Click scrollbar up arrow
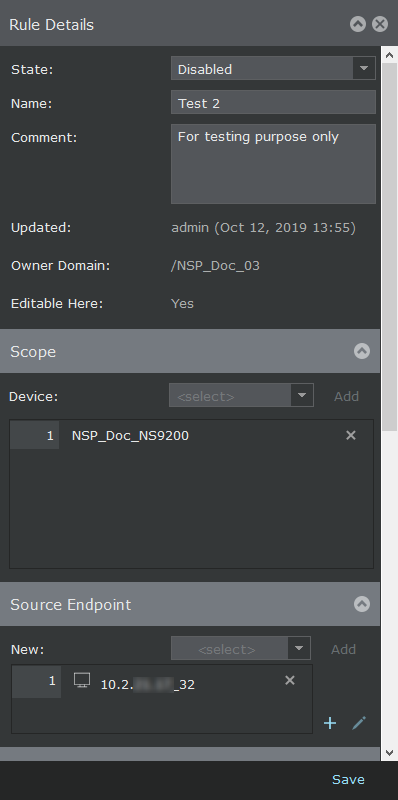This screenshot has height=800, width=398. point(389,55)
